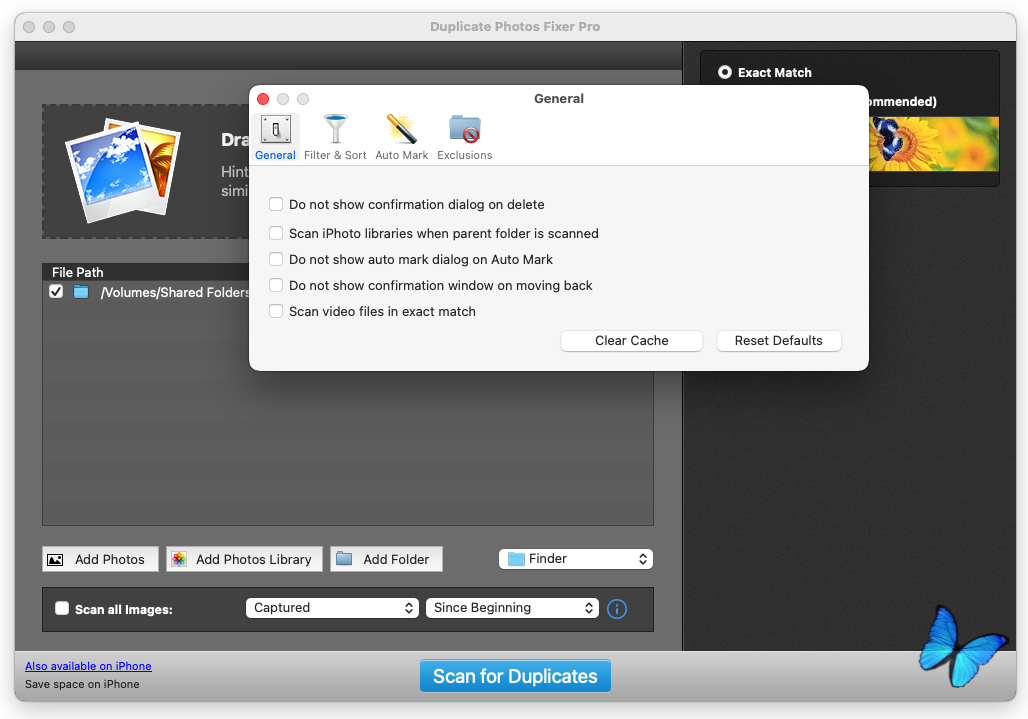Click the Finder folder icon in the dropdown

pyautogui.click(x=517, y=559)
